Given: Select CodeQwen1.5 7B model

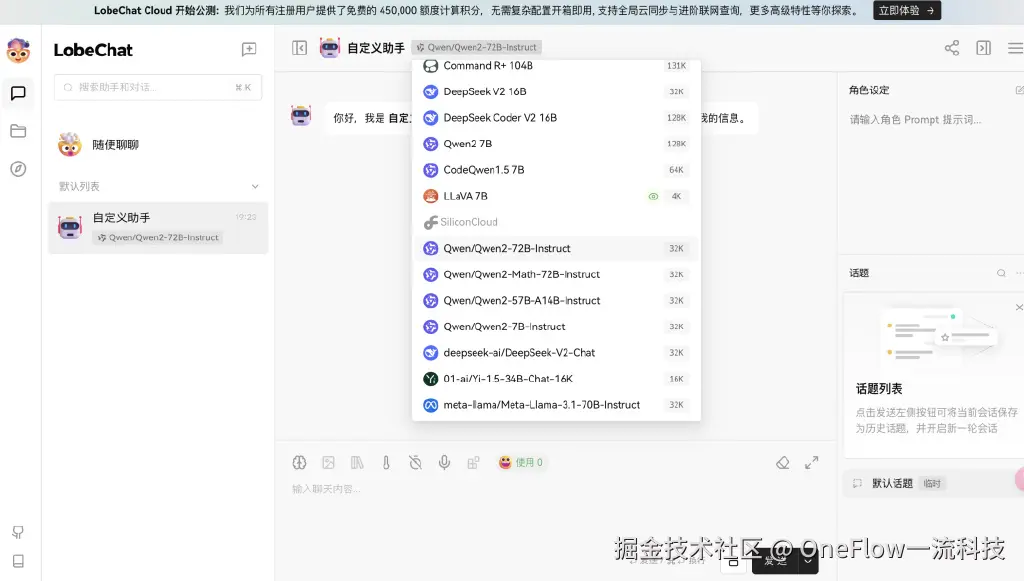Looking at the screenshot, I should point(556,170).
